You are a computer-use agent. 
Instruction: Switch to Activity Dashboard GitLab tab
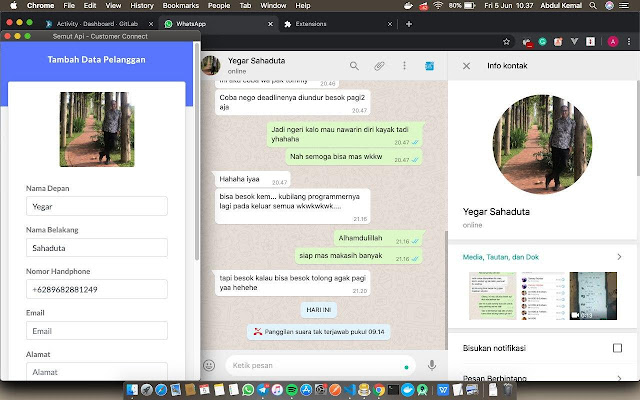tap(99, 24)
